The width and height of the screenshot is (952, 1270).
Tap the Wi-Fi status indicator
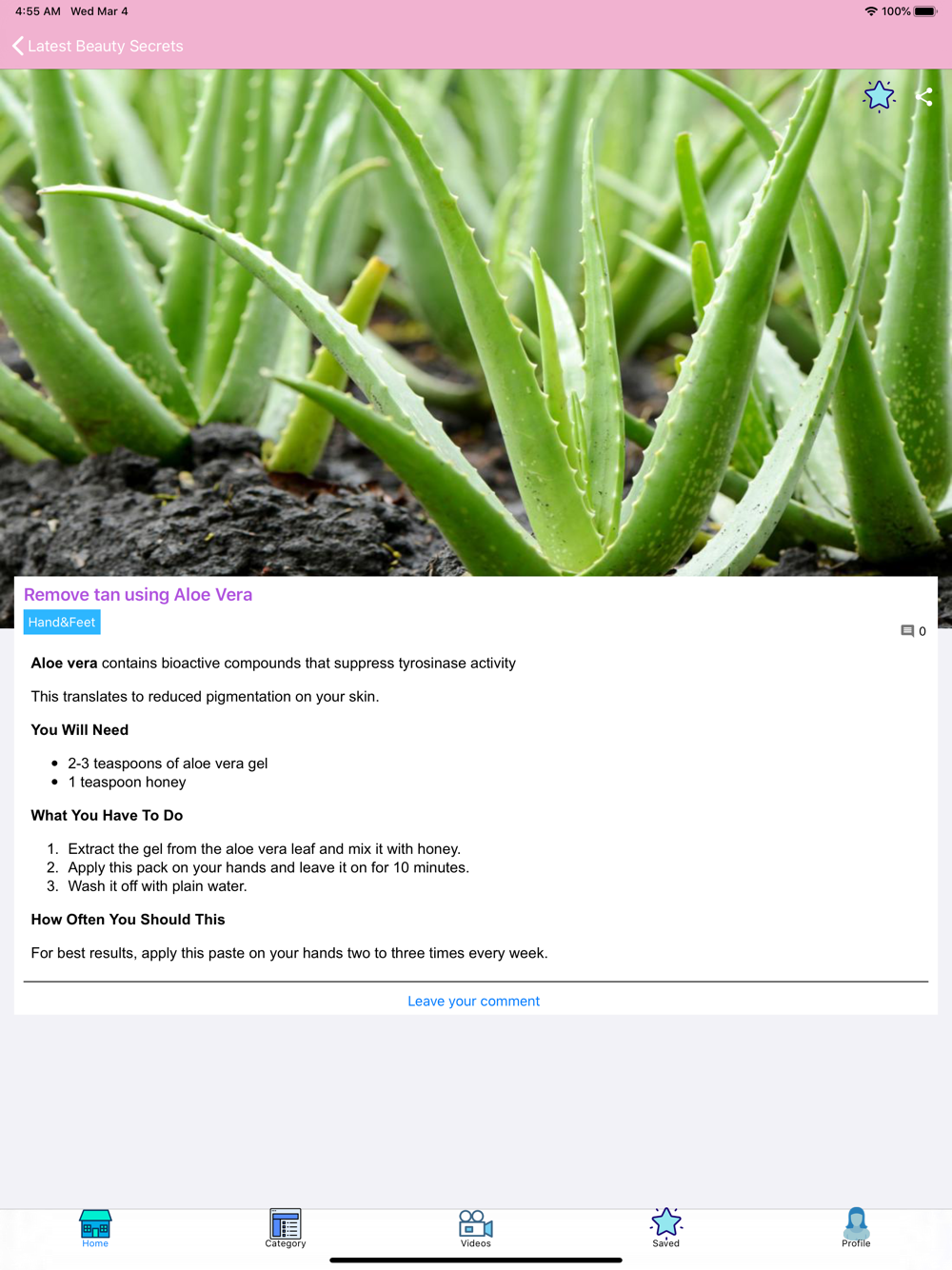[870, 11]
